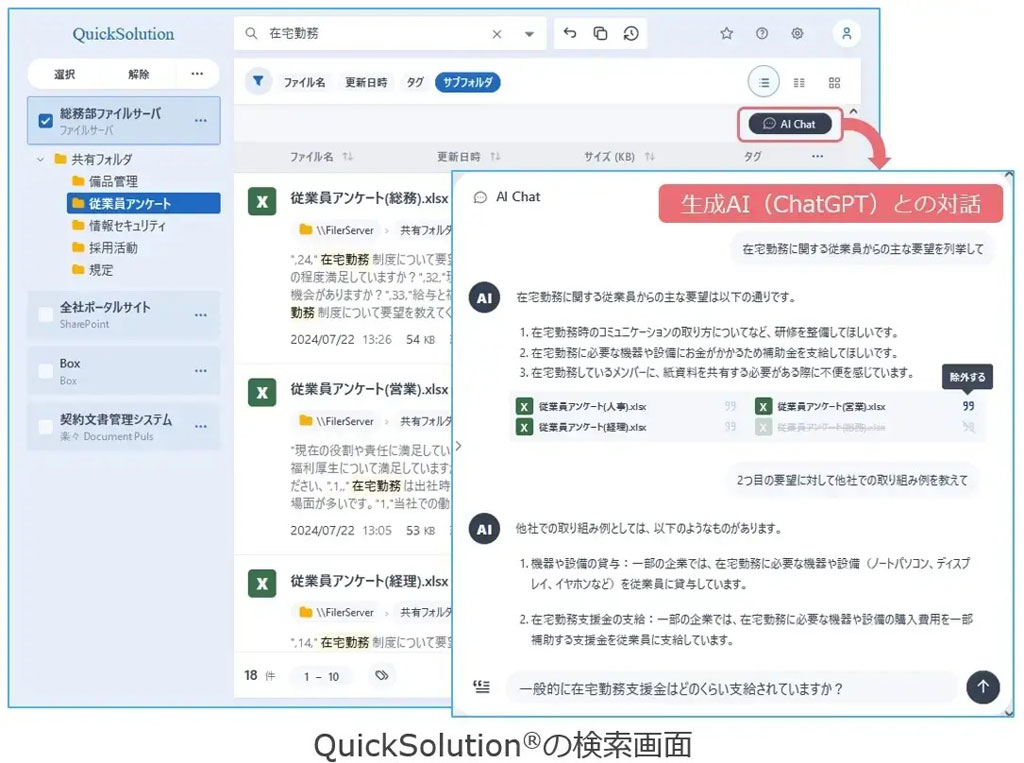
Task: Click the 解除 deselect button
Action: 137,74
